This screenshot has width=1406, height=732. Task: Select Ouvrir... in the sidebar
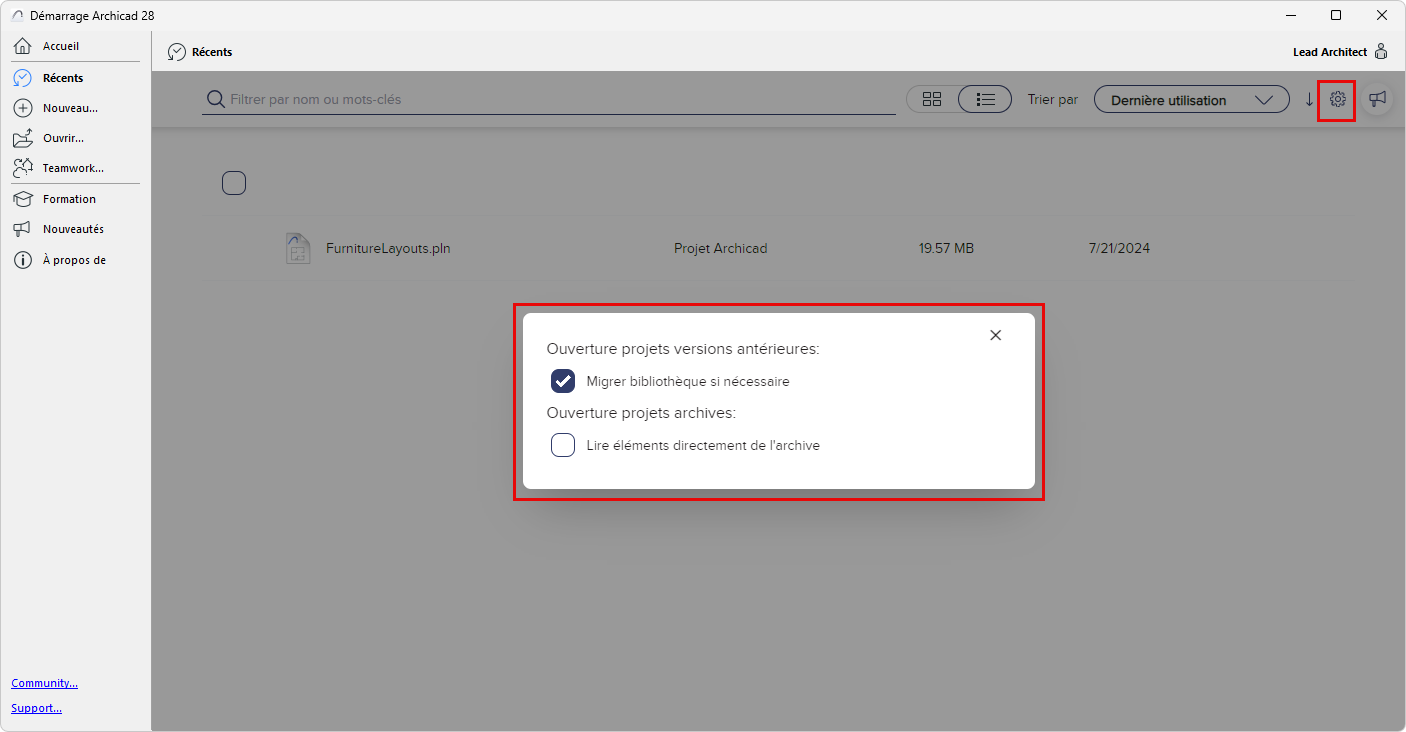(63, 138)
